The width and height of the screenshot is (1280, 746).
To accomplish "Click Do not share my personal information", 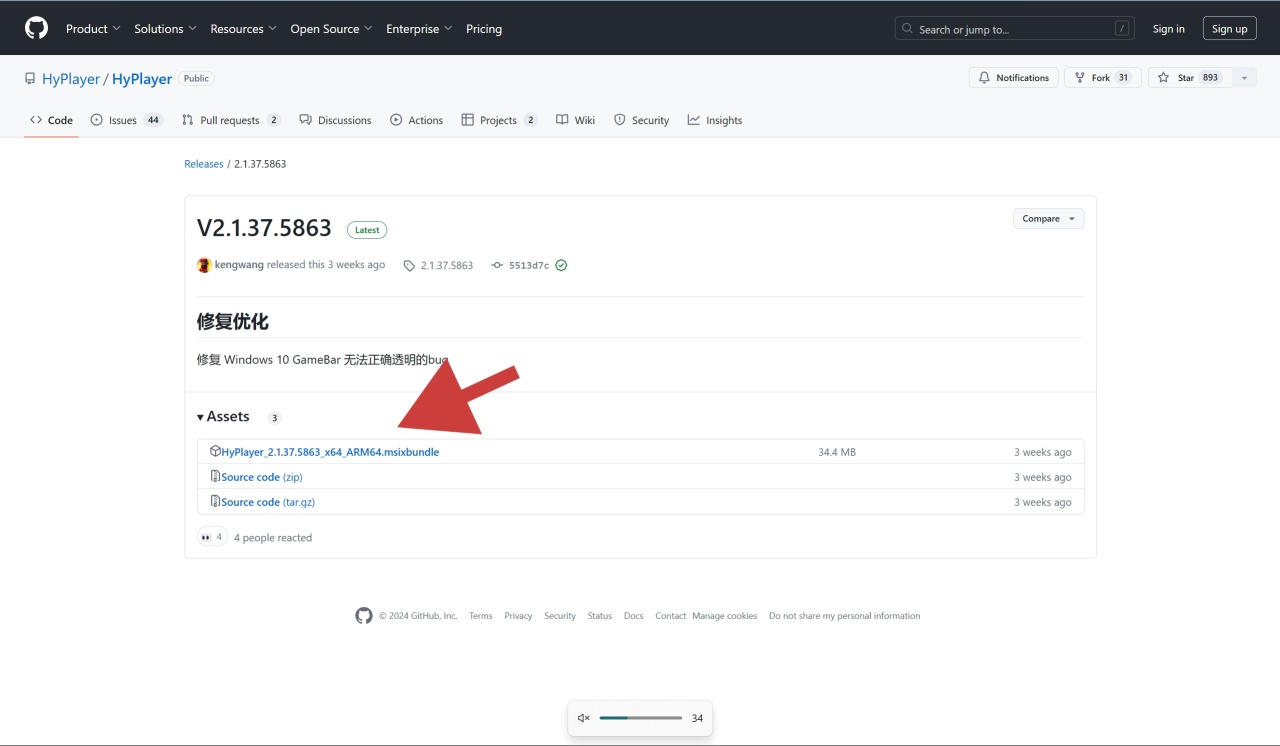I will tap(845, 616).
